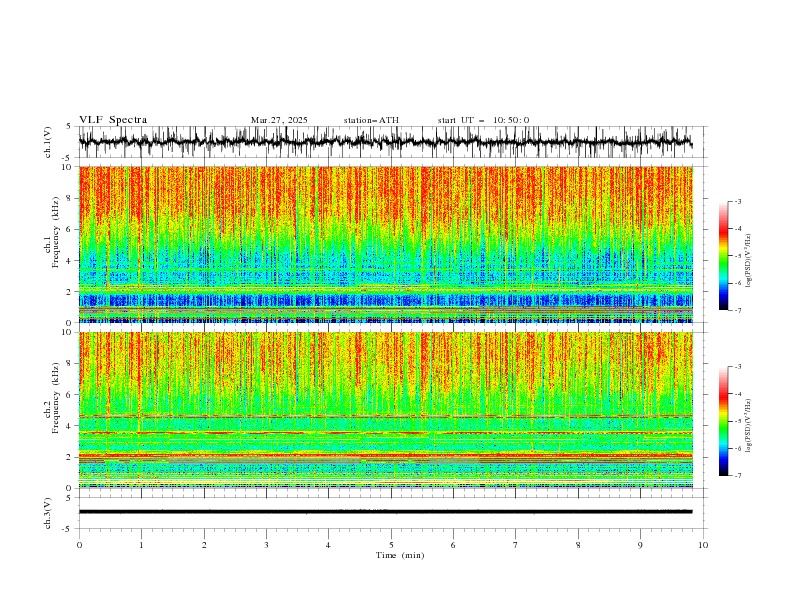Viewport: 792px width, 612px height.
Task: Click the ch.1 PSD color scale bar
Action: (723, 256)
